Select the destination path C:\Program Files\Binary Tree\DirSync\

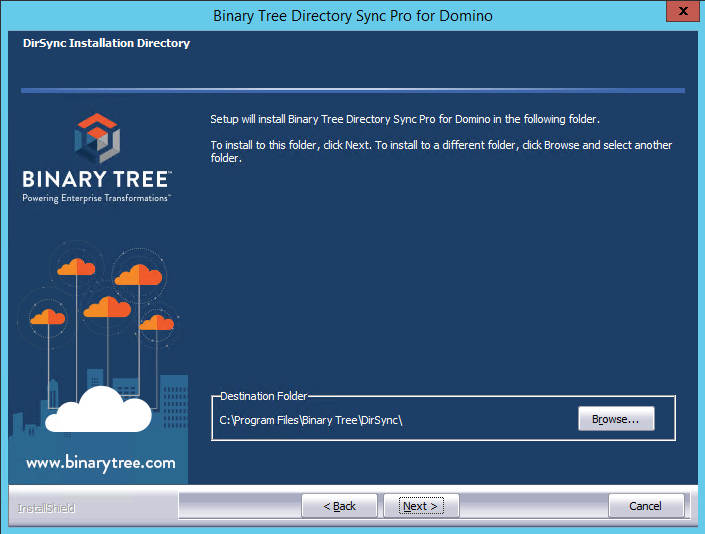tap(311, 420)
